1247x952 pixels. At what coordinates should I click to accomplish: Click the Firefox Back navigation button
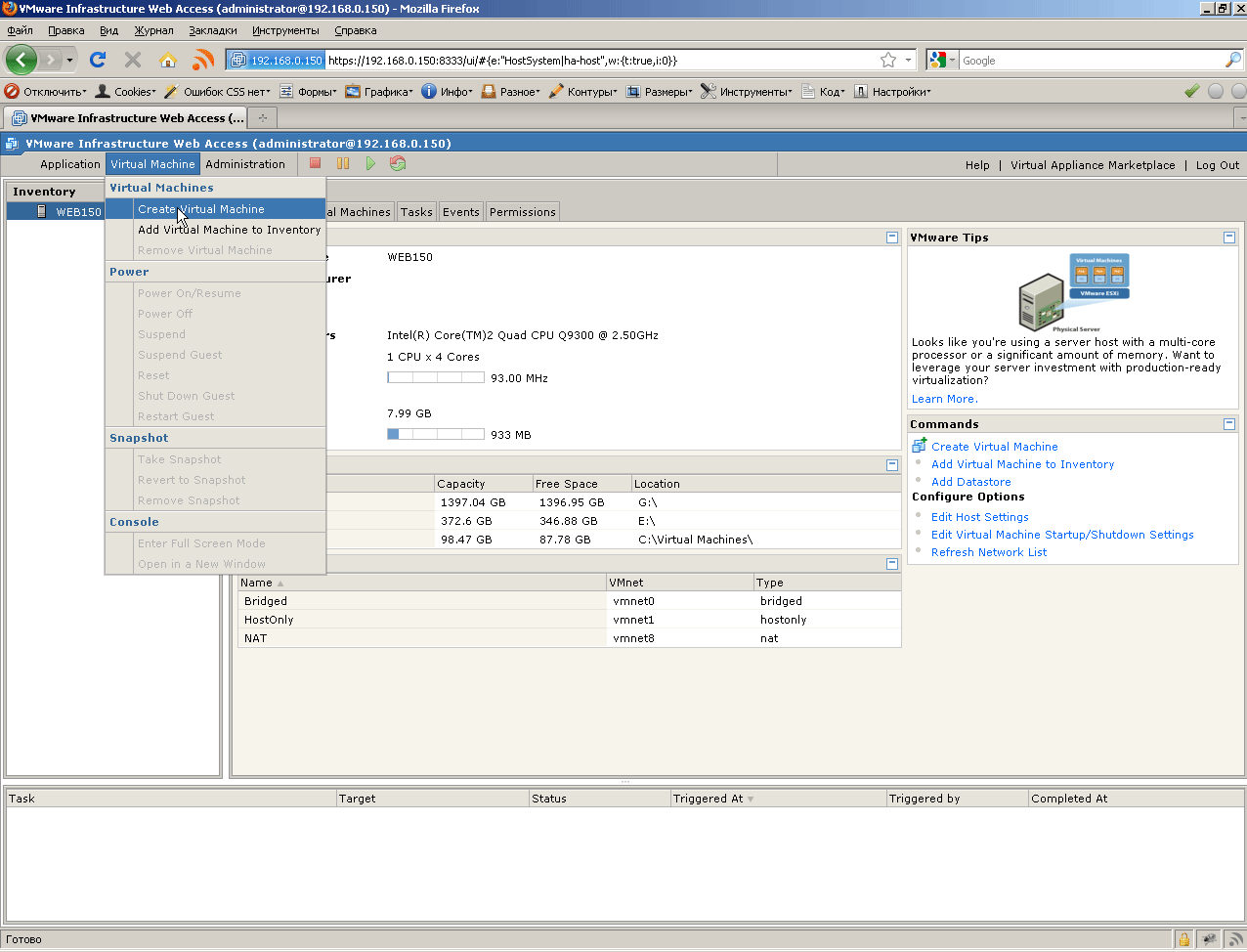coord(21,60)
